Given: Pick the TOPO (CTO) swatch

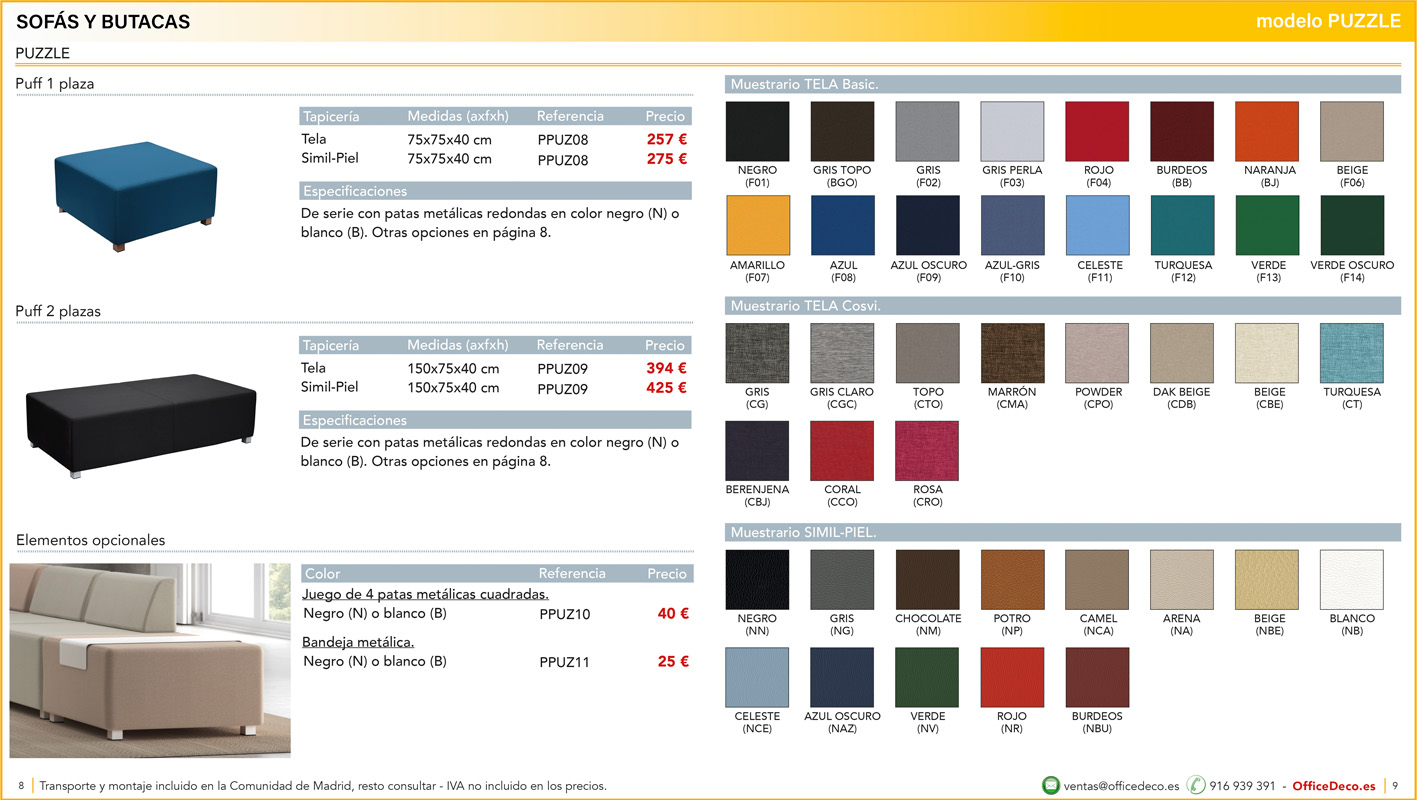Looking at the screenshot, I should (927, 353).
